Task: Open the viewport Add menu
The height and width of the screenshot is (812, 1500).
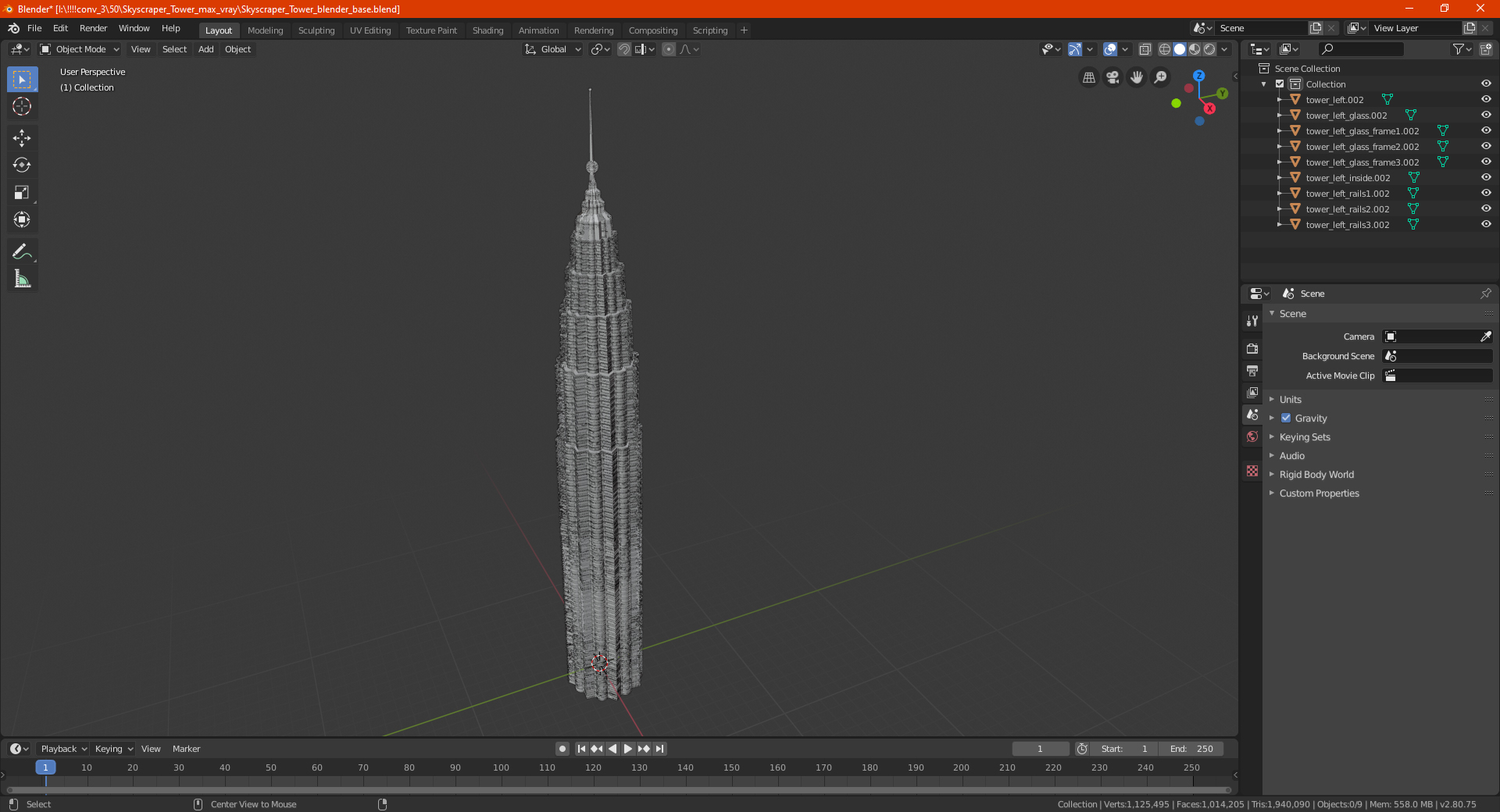Action: (205, 49)
